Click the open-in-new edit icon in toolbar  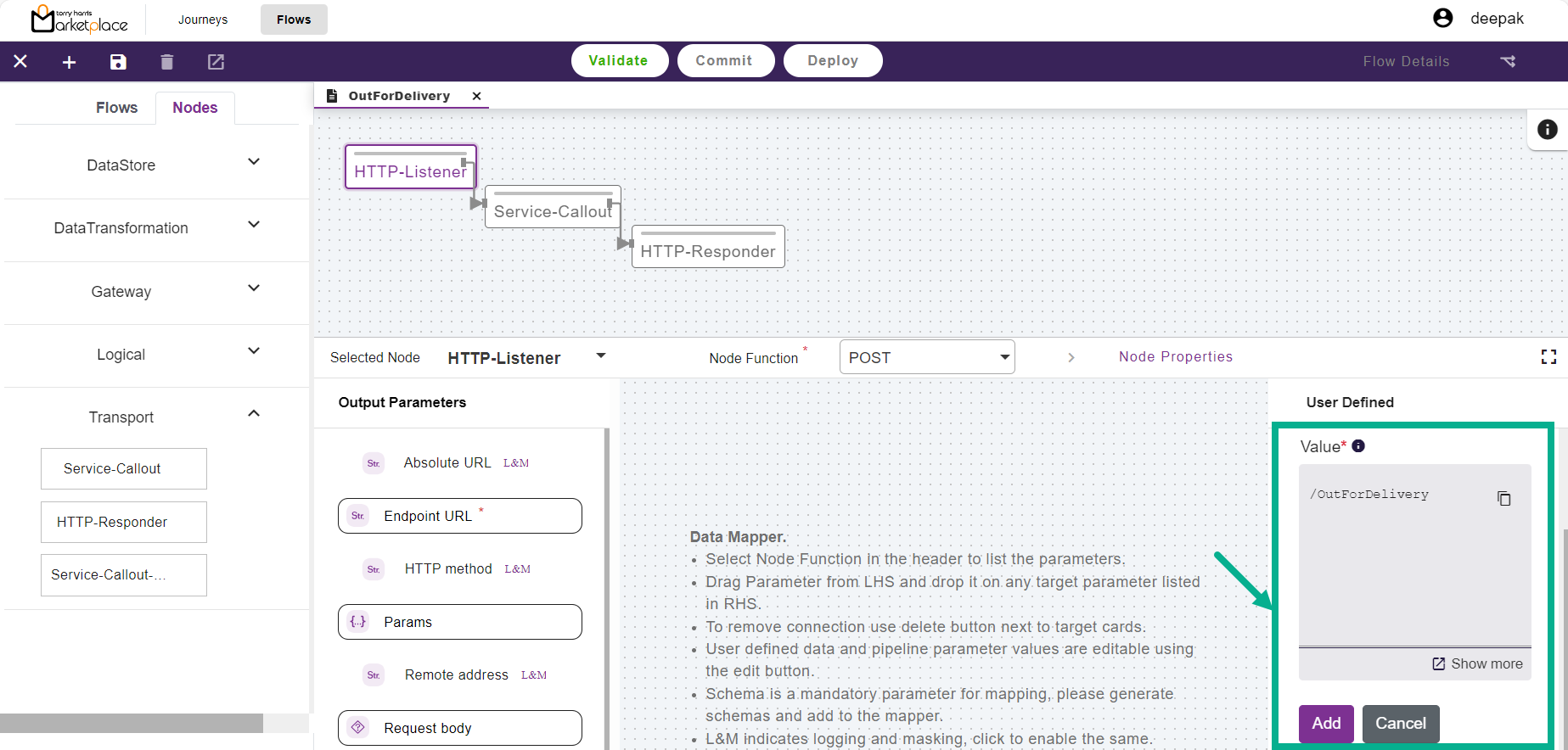216,62
